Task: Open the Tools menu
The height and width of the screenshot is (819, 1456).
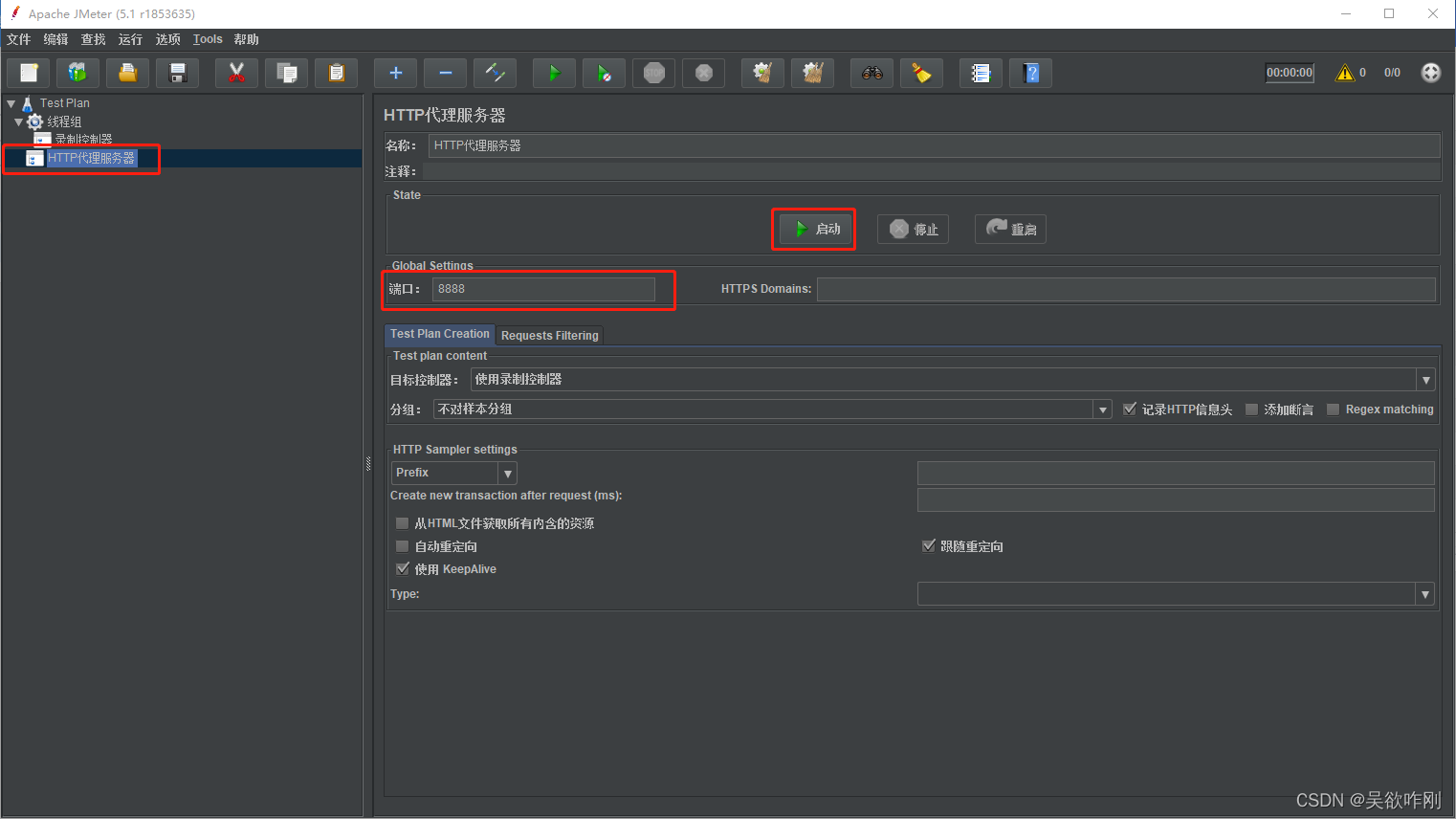Action: [208, 39]
